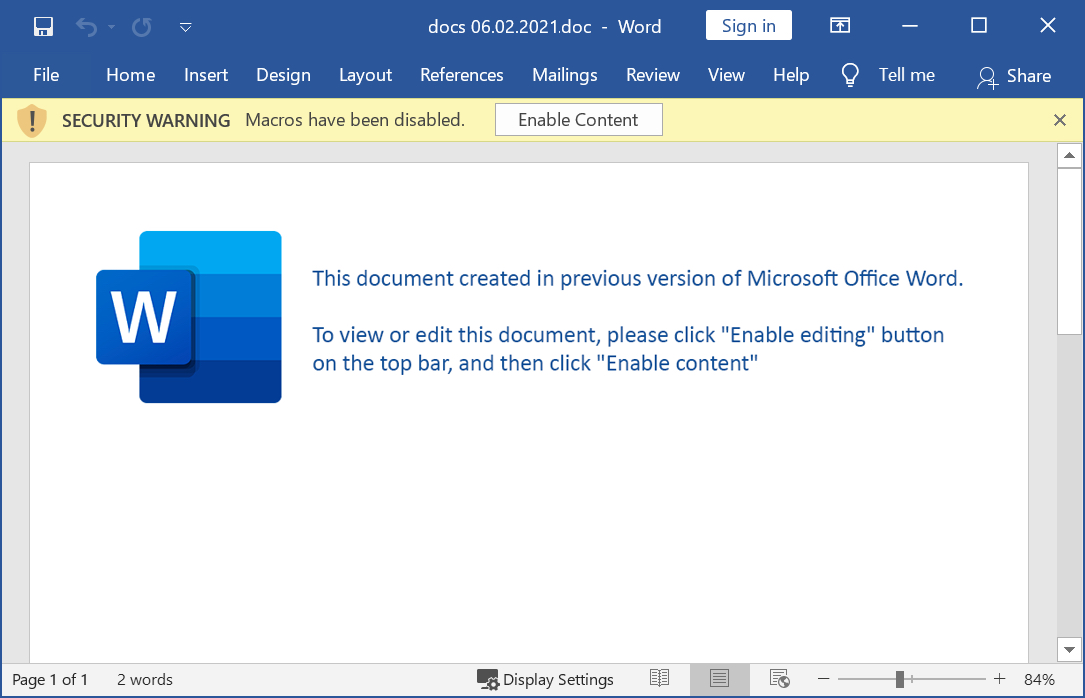Select the View tab
This screenshot has width=1085, height=698.
point(727,75)
